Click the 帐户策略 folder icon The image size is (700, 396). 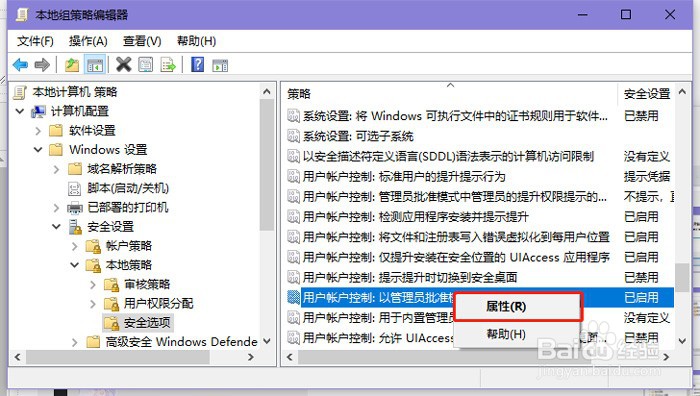tap(93, 246)
